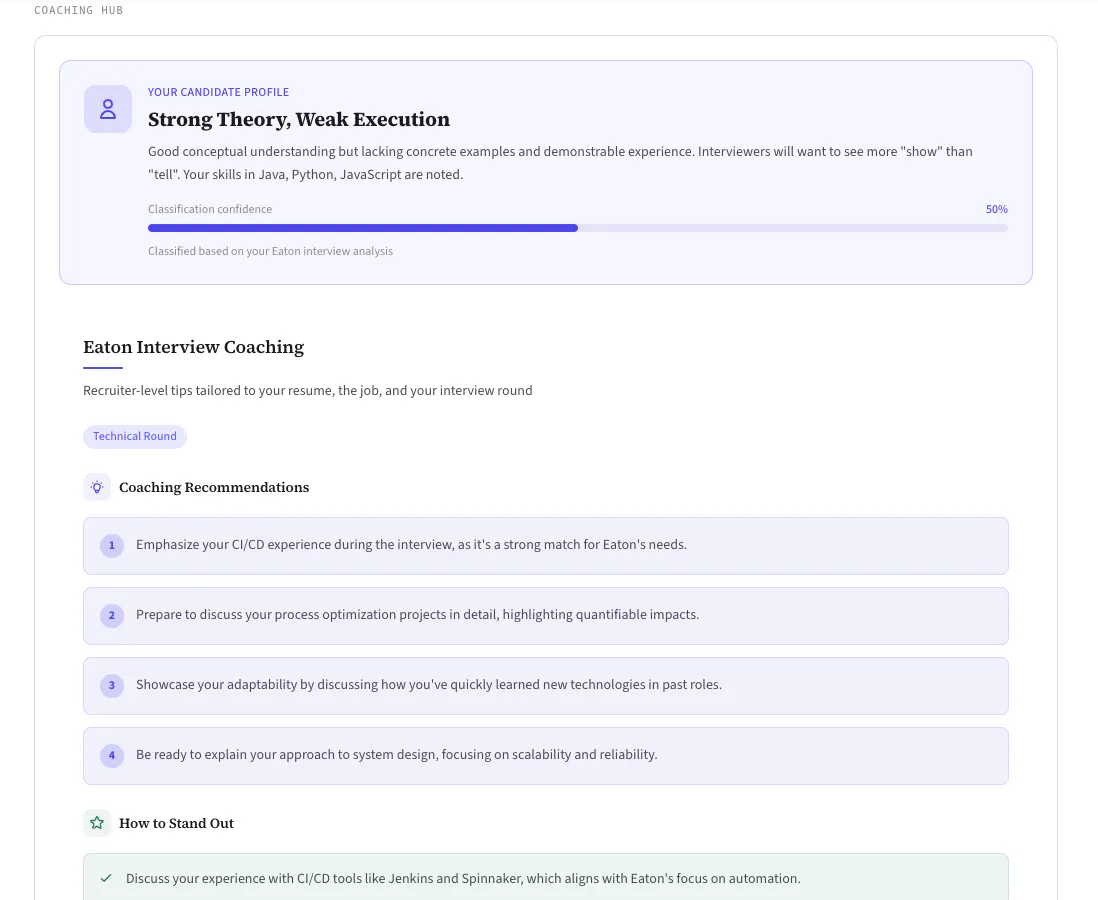Click the Classification confidence label
This screenshot has width=1098, height=900.
[x=210, y=209]
